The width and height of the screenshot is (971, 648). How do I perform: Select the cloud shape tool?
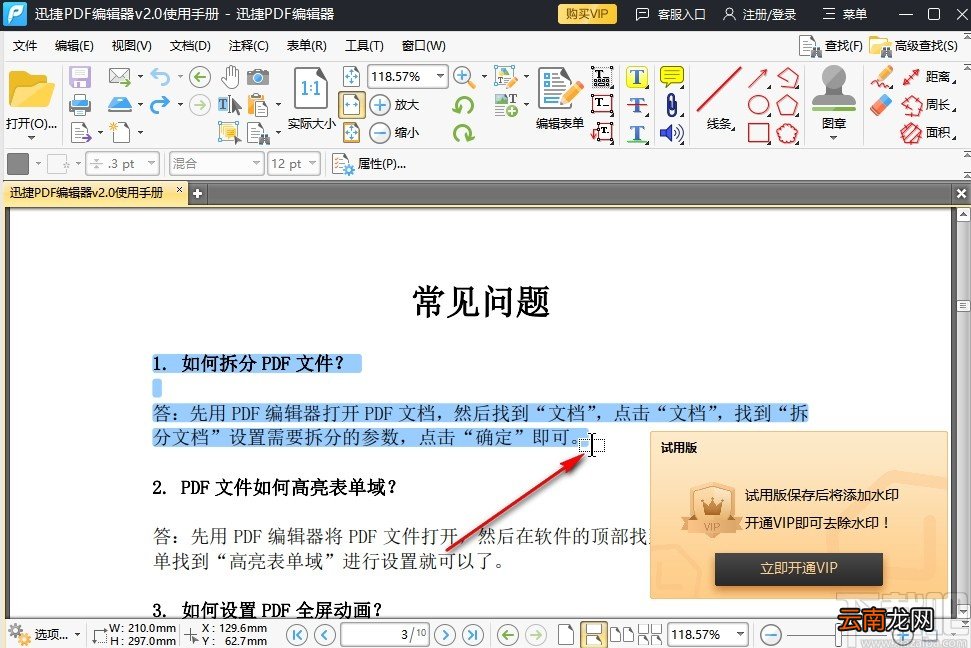787,133
